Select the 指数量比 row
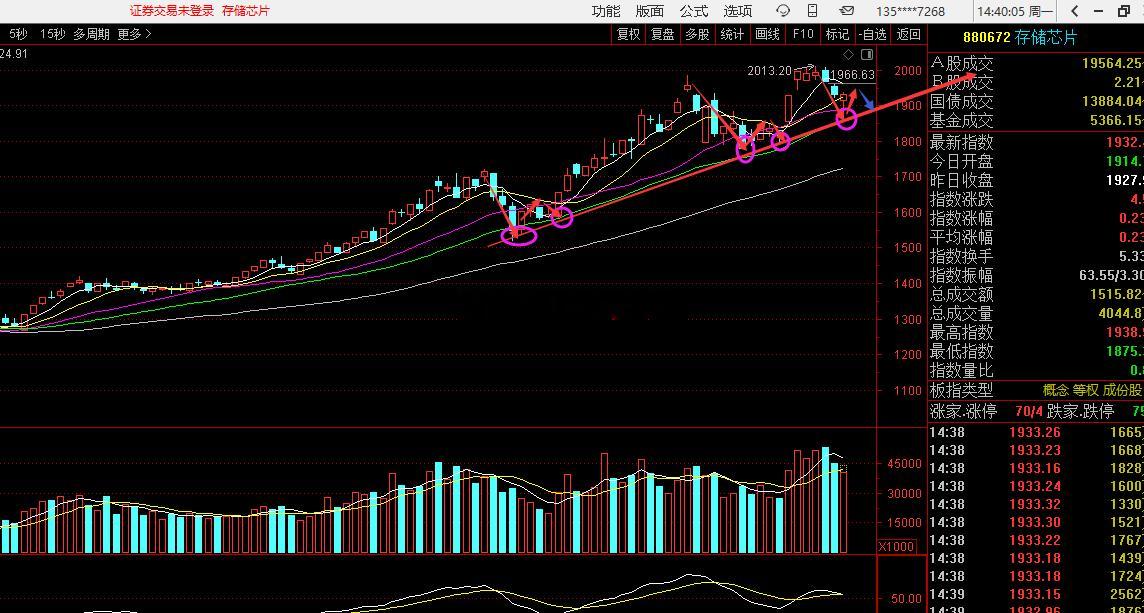Viewport: 1144px width, 613px height. 1036,371
